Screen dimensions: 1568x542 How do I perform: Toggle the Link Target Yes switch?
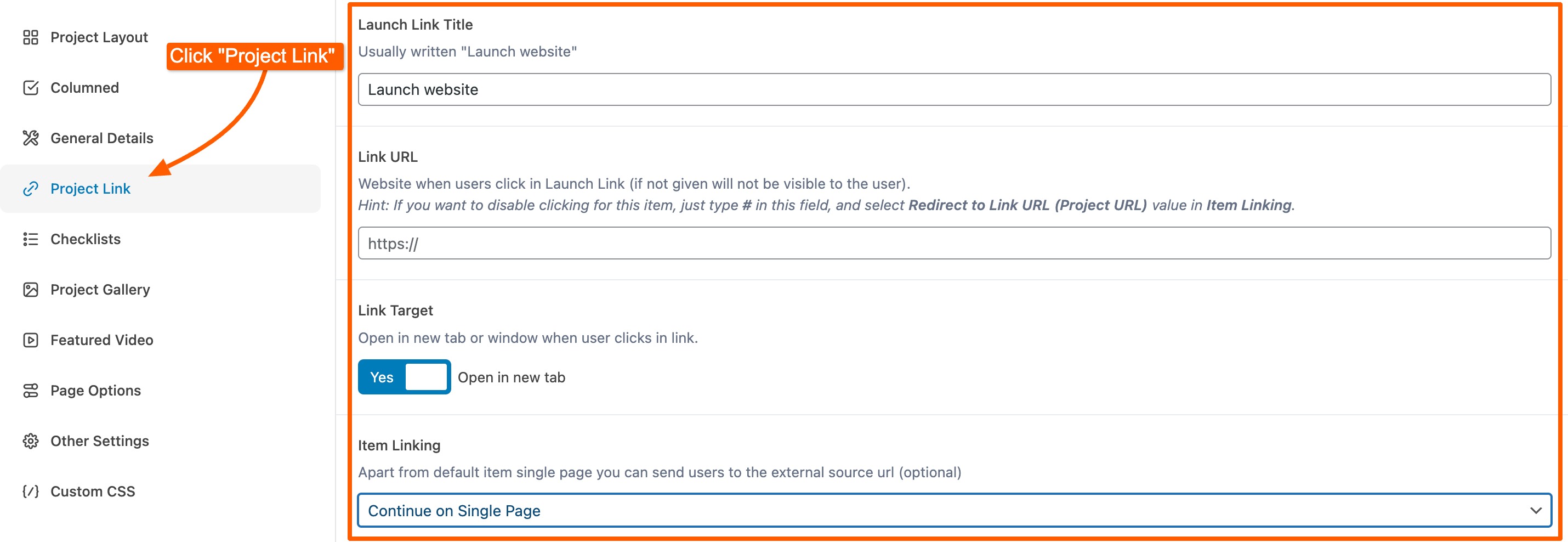pyautogui.click(x=404, y=377)
